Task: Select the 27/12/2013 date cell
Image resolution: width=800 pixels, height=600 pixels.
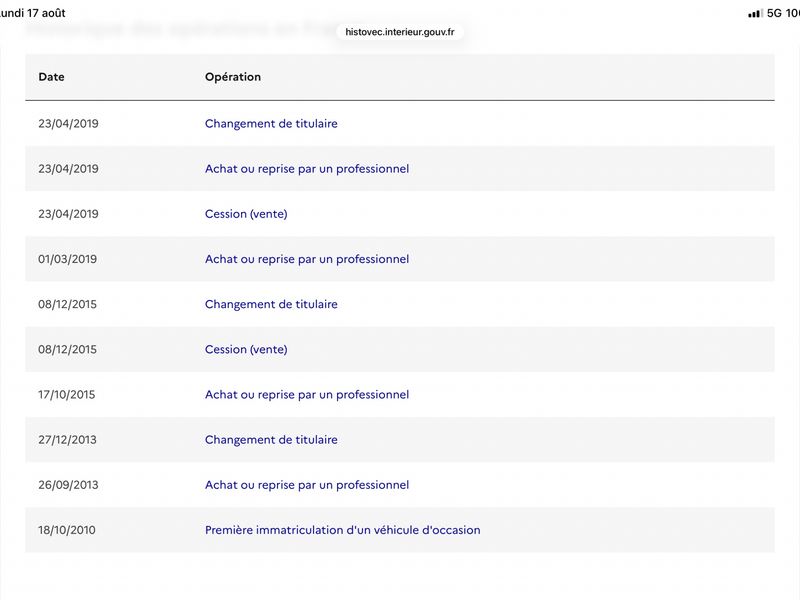Action: (x=67, y=440)
